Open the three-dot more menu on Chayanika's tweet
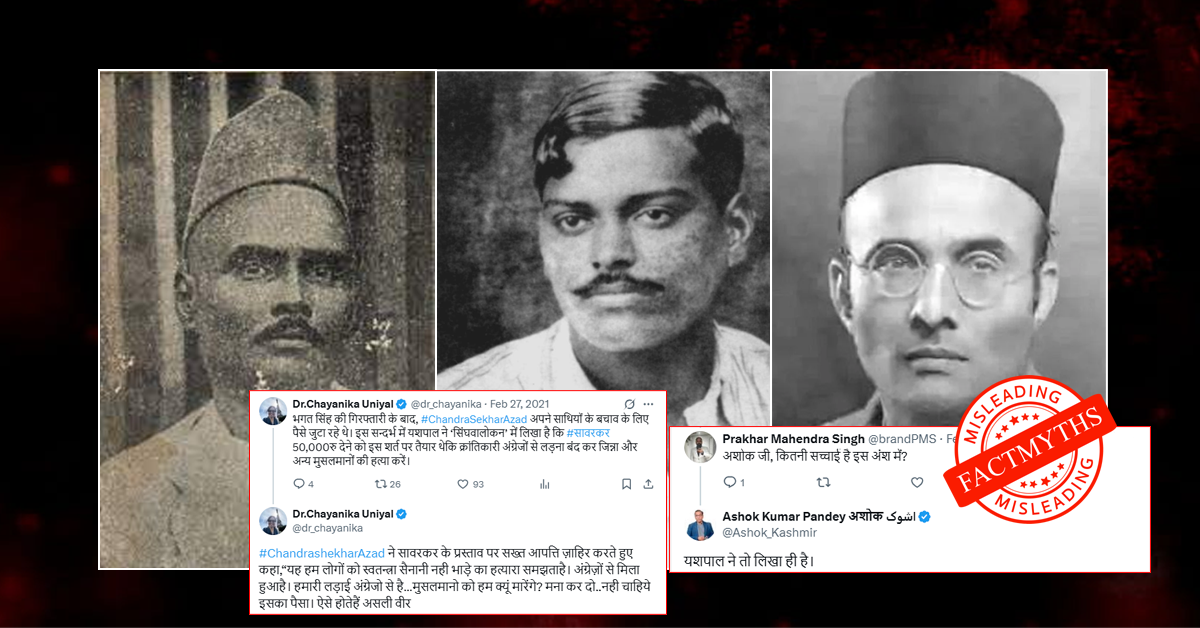This screenshot has height=628, width=1200. pyautogui.click(x=649, y=403)
